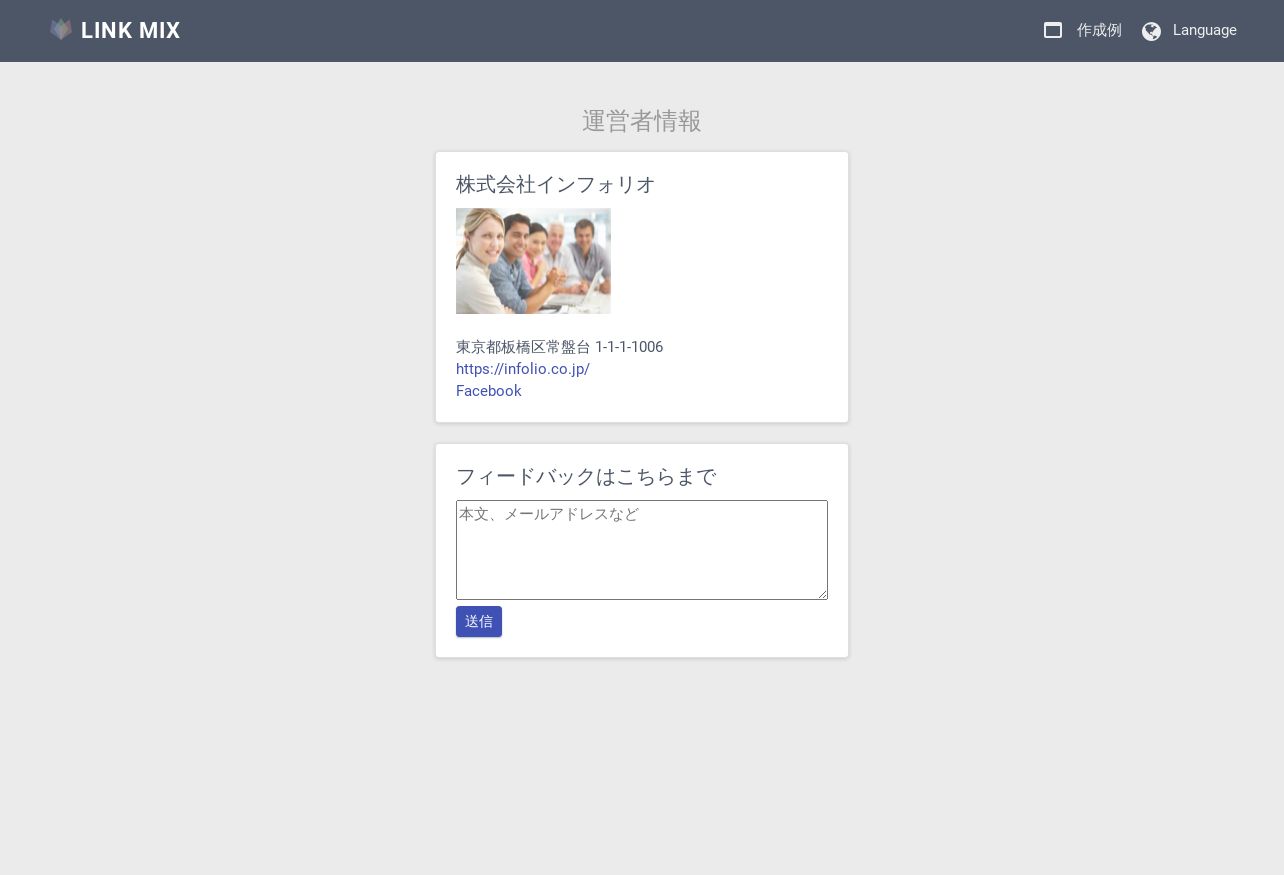Screen dimensions: 1284x875
Task: Select the address text 東京都板橋区常盤台 1-1-1-1006
Action: pos(559,347)
